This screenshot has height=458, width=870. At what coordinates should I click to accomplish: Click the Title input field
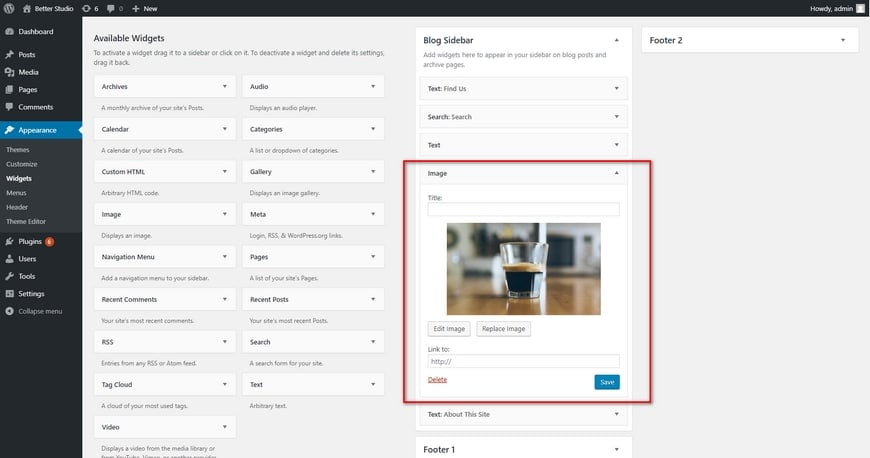click(x=524, y=209)
